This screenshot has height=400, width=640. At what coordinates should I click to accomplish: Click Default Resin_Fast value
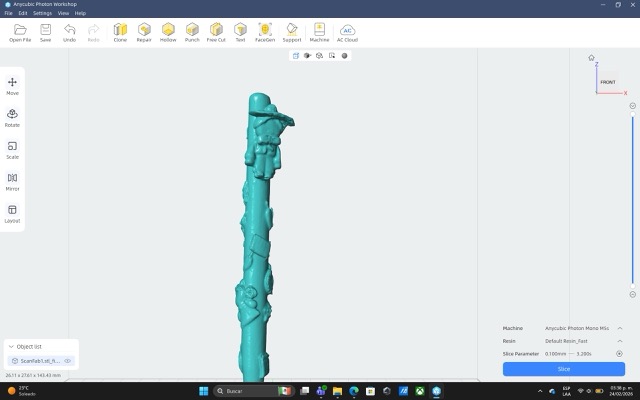pyautogui.click(x=566, y=341)
